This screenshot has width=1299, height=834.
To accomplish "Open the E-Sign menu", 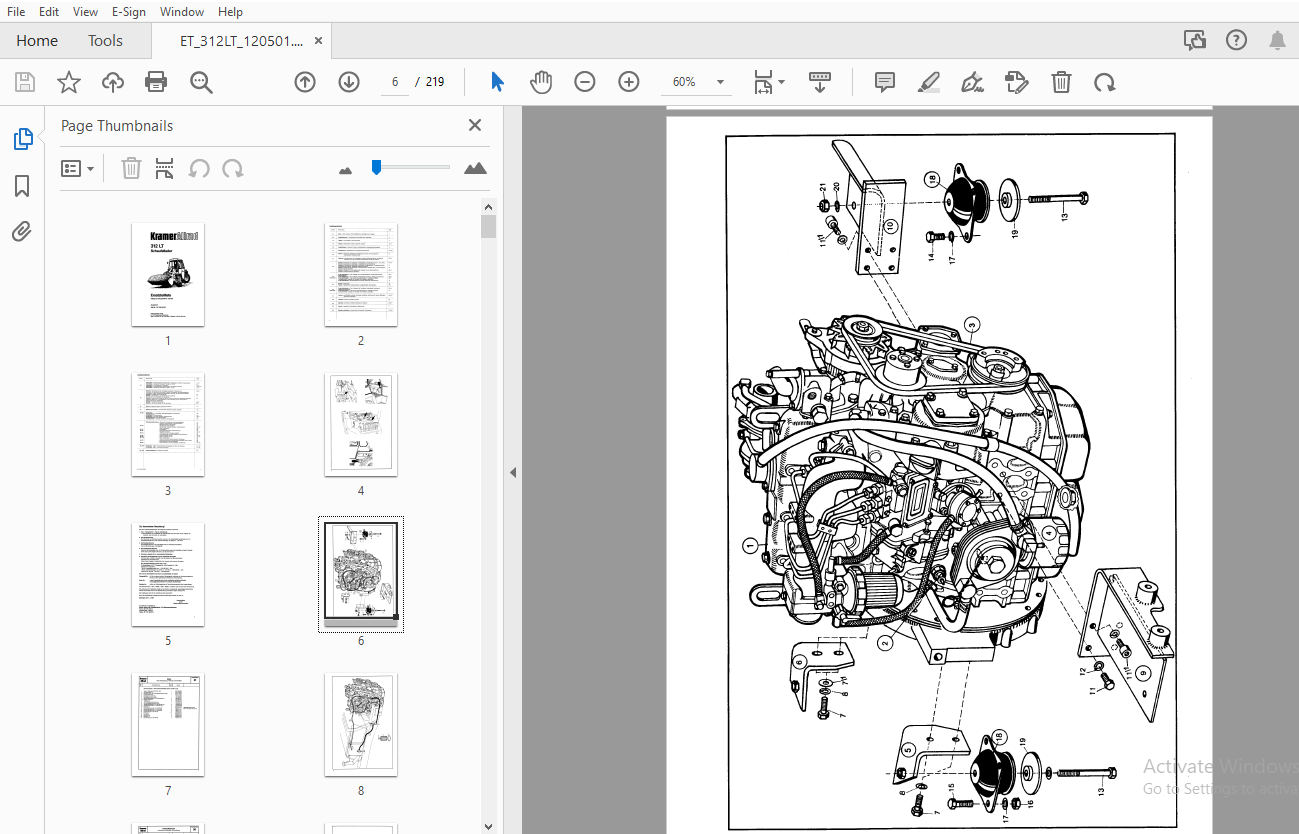I will click(128, 11).
